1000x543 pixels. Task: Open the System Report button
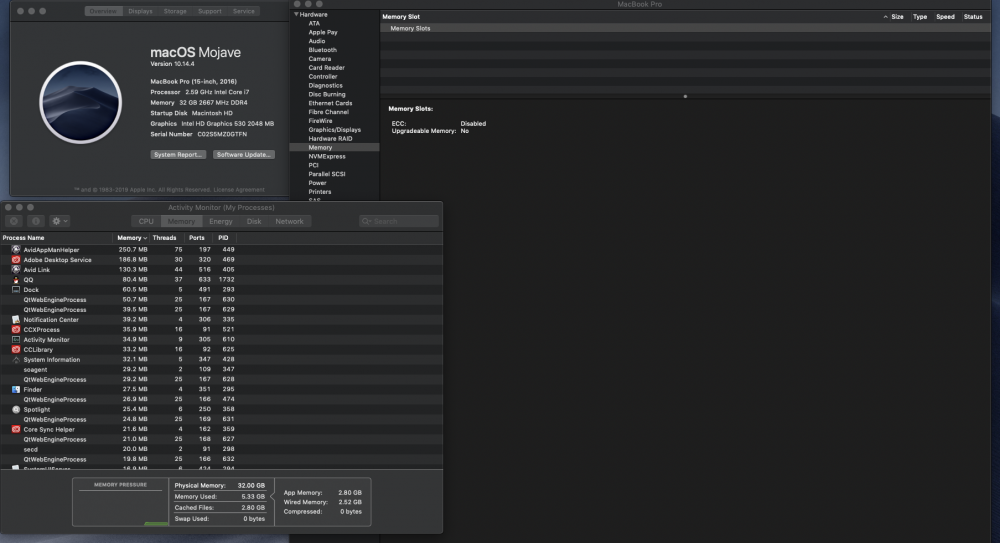pyautogui.click(x=178, y=154)
